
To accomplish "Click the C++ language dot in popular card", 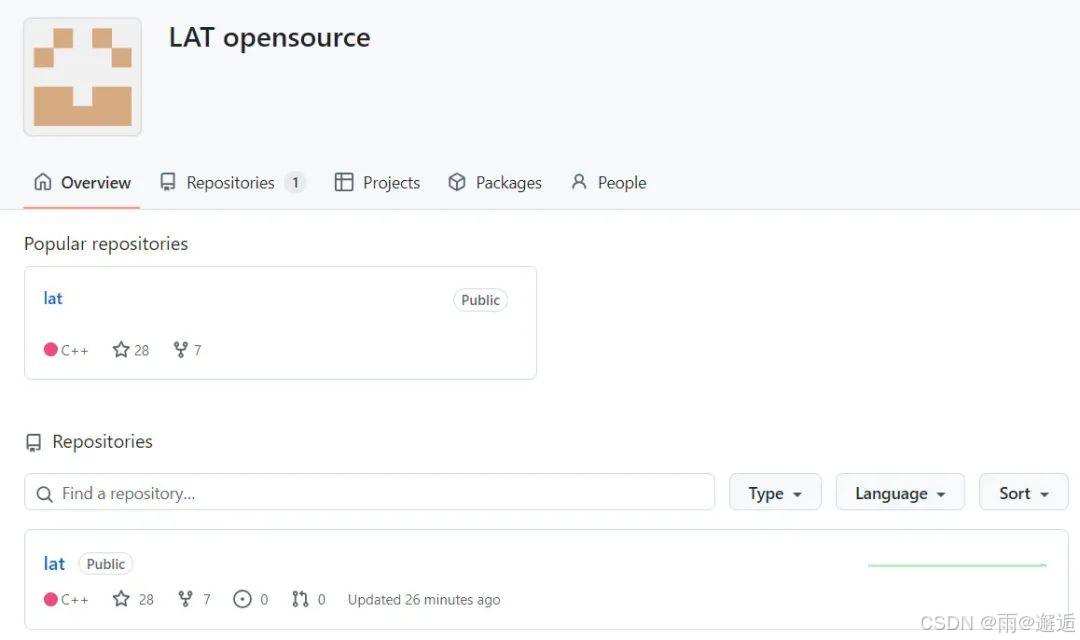I will (x=50, y=349).
